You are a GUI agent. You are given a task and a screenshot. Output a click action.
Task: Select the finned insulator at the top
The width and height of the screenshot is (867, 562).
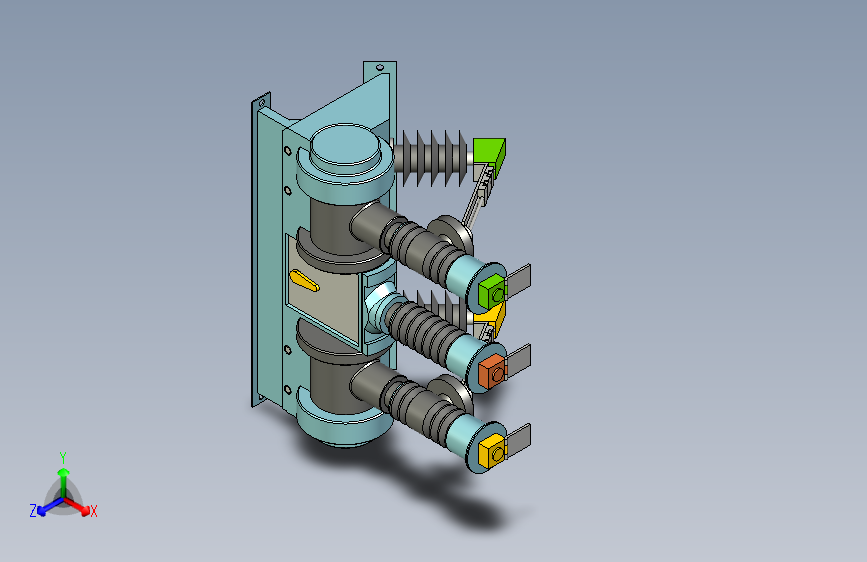(432, 159)
